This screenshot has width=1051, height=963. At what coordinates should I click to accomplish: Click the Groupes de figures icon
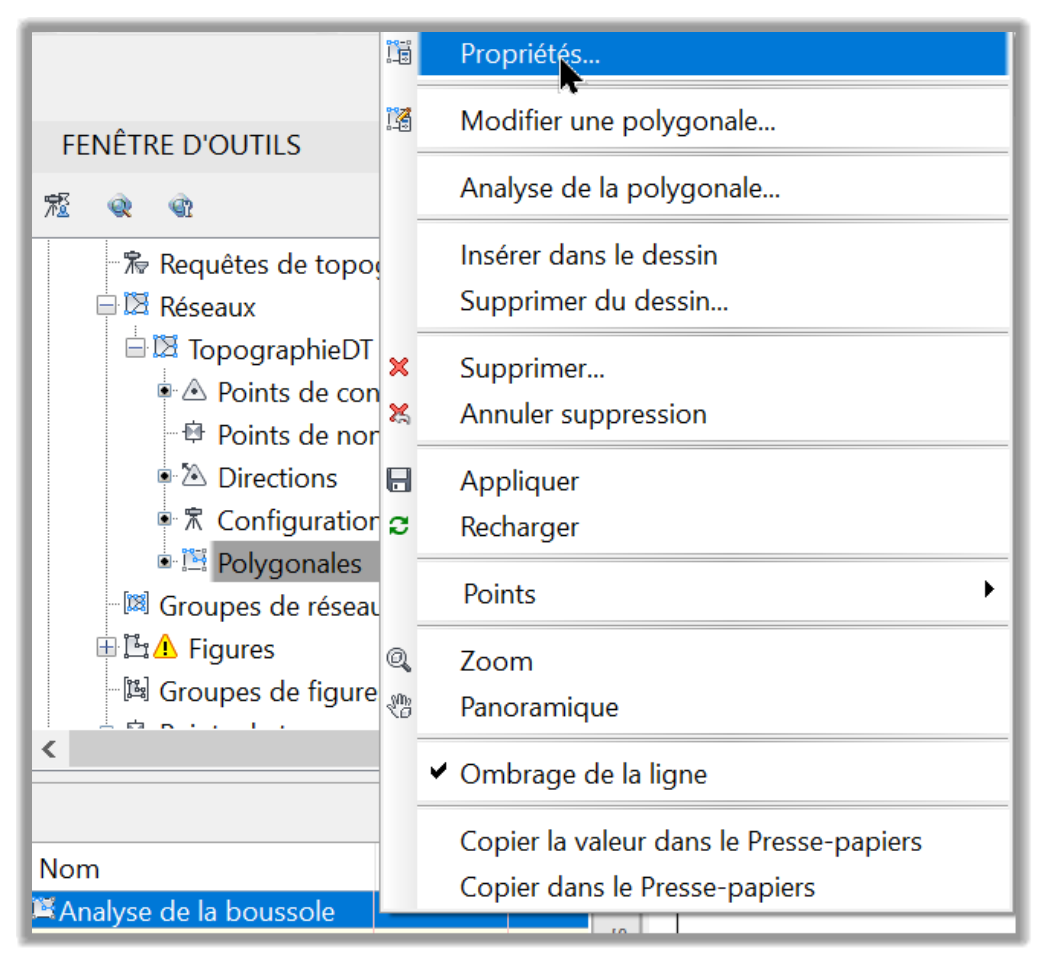tap(137, 689)
